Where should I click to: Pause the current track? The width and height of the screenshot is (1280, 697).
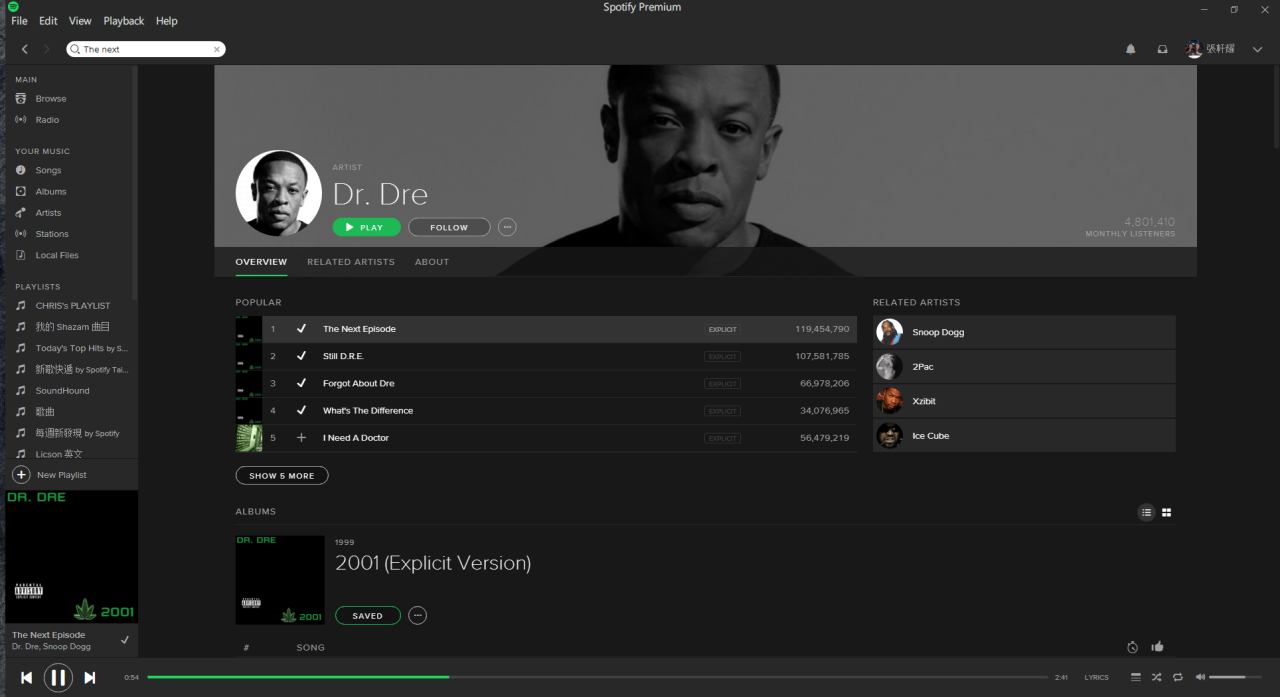(58, 678)
